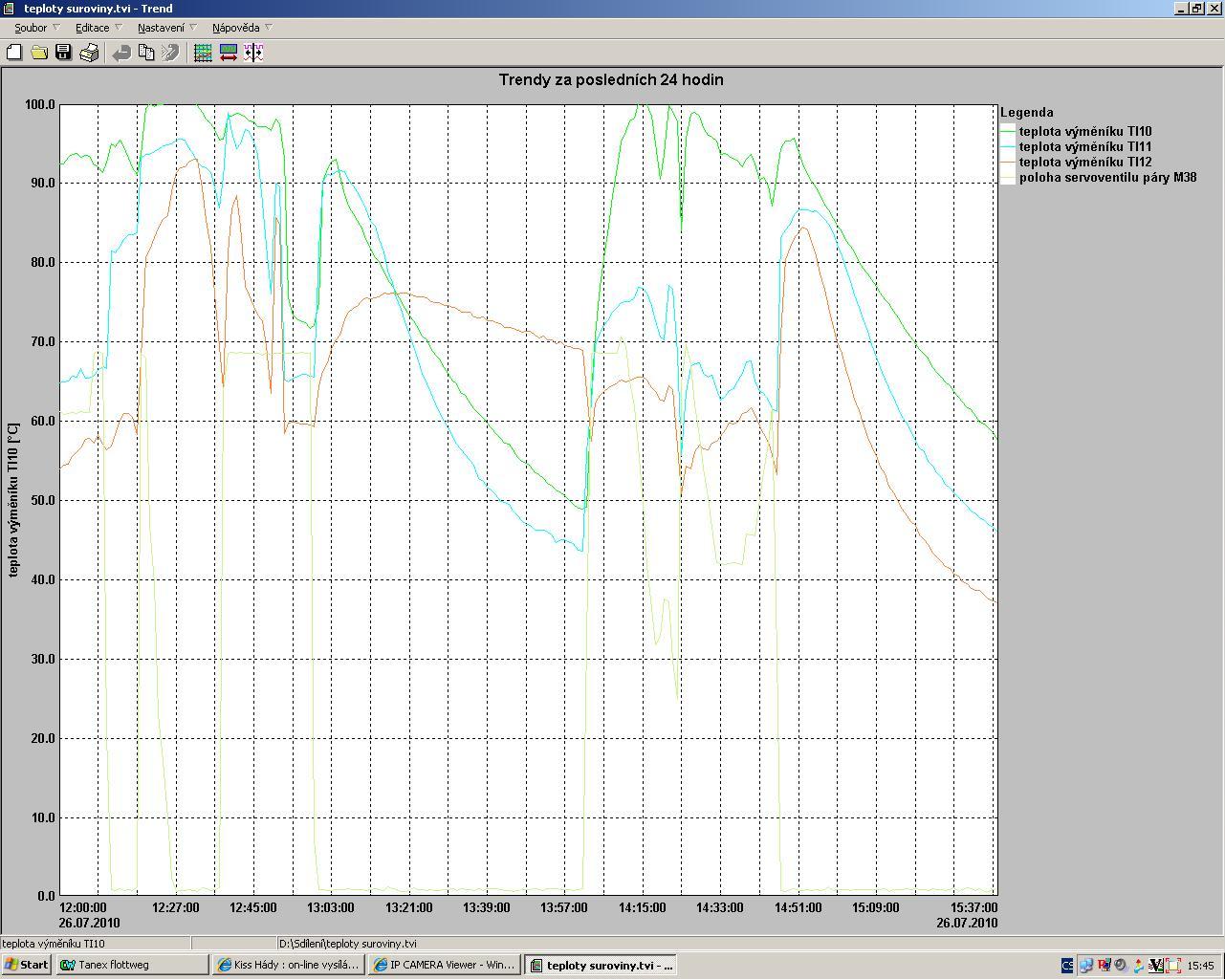Click the horizontal range red-arrow icon

(229, 53)
